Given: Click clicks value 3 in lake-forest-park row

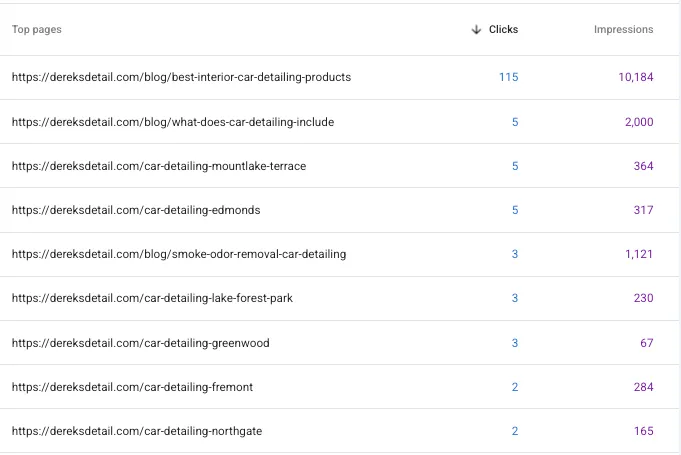Looking at the screenshot, I should [x=515, y=298].
